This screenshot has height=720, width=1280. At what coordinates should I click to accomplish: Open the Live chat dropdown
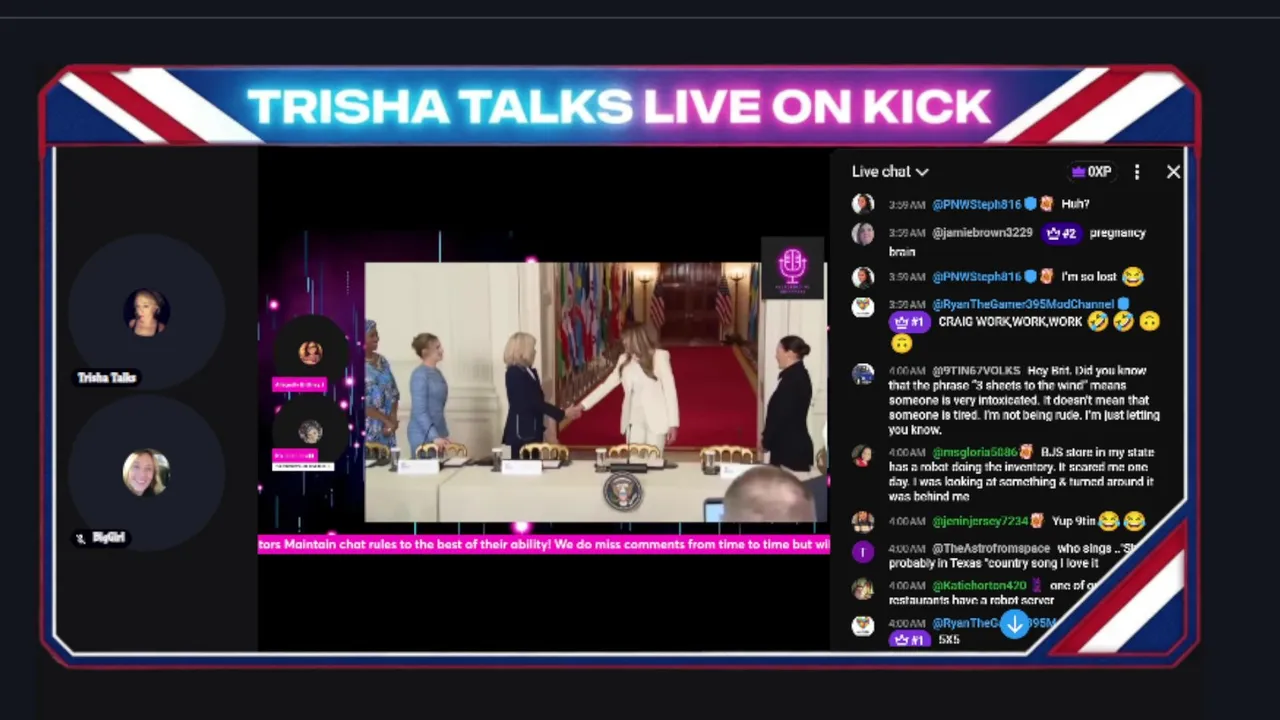point(890,172)
